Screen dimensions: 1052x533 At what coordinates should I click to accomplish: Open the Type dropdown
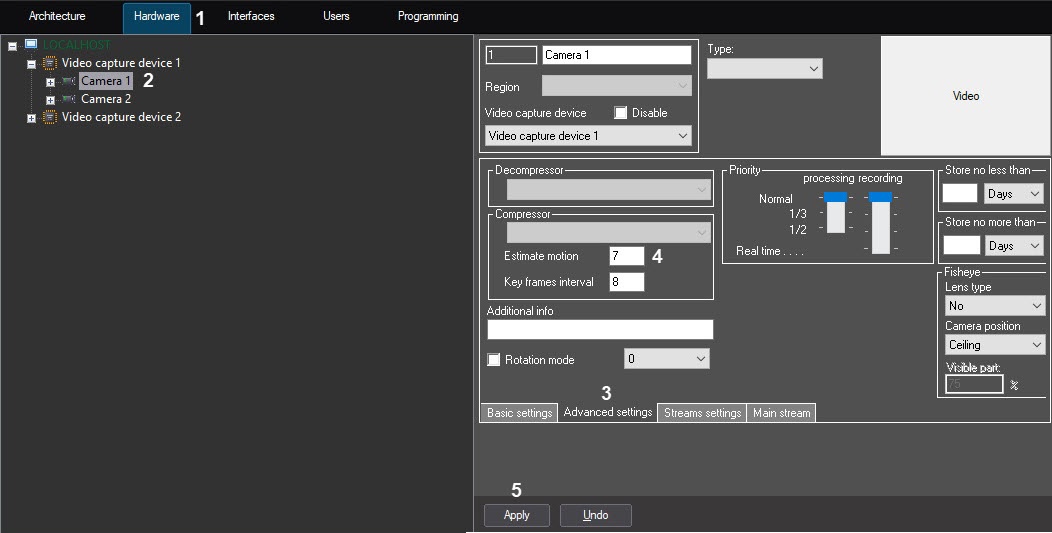coord(764,69)
